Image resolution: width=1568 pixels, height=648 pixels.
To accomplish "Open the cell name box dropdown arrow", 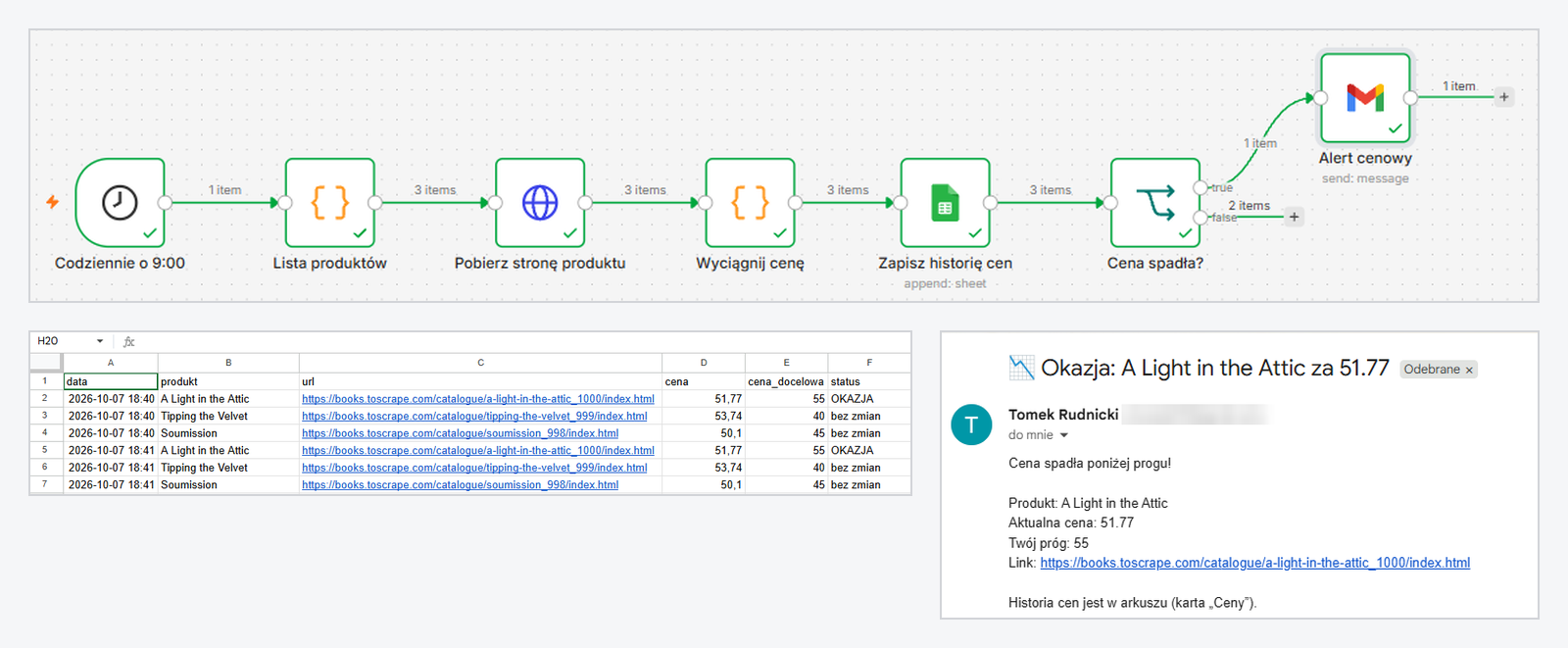I will tap(100, 341).
